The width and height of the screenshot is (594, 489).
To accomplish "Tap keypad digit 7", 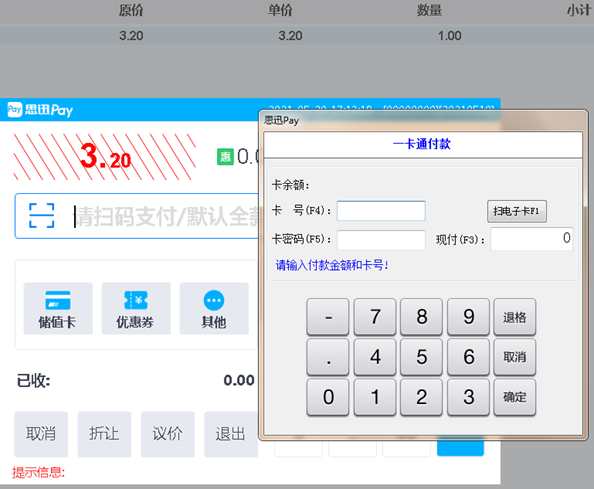I will point(375,317).
